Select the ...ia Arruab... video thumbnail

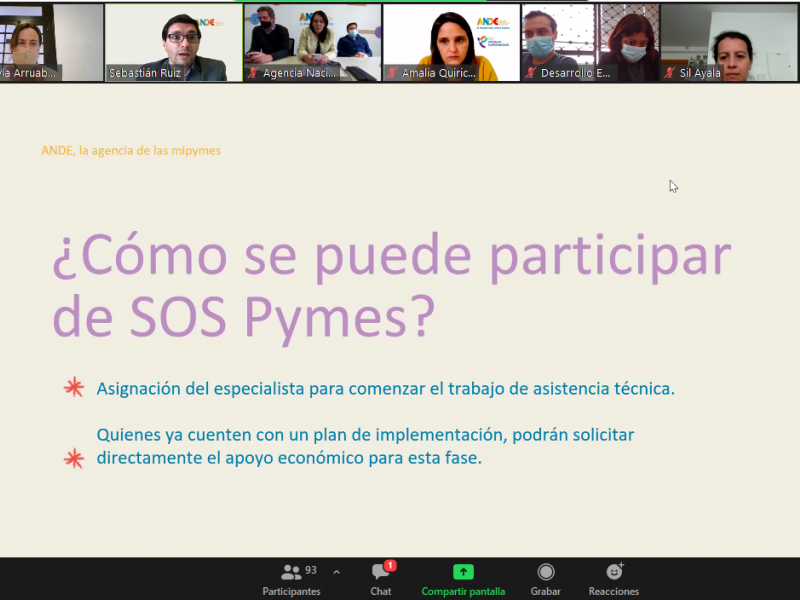coord(52,42)
